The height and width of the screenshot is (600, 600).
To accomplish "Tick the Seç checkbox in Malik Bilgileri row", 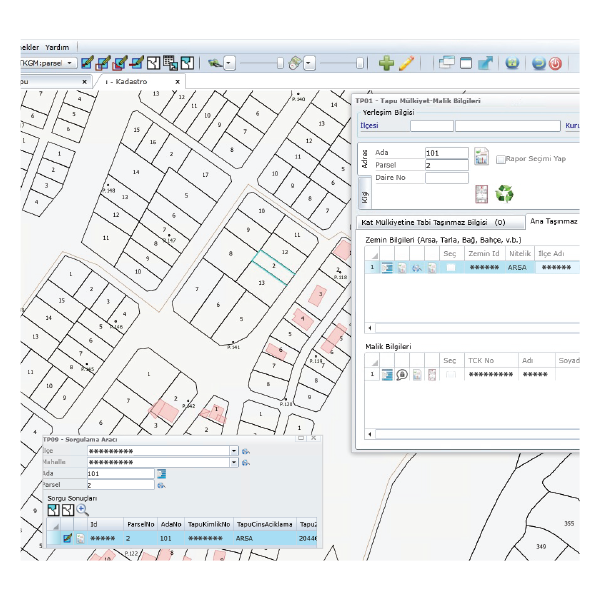I will [451, 375].
